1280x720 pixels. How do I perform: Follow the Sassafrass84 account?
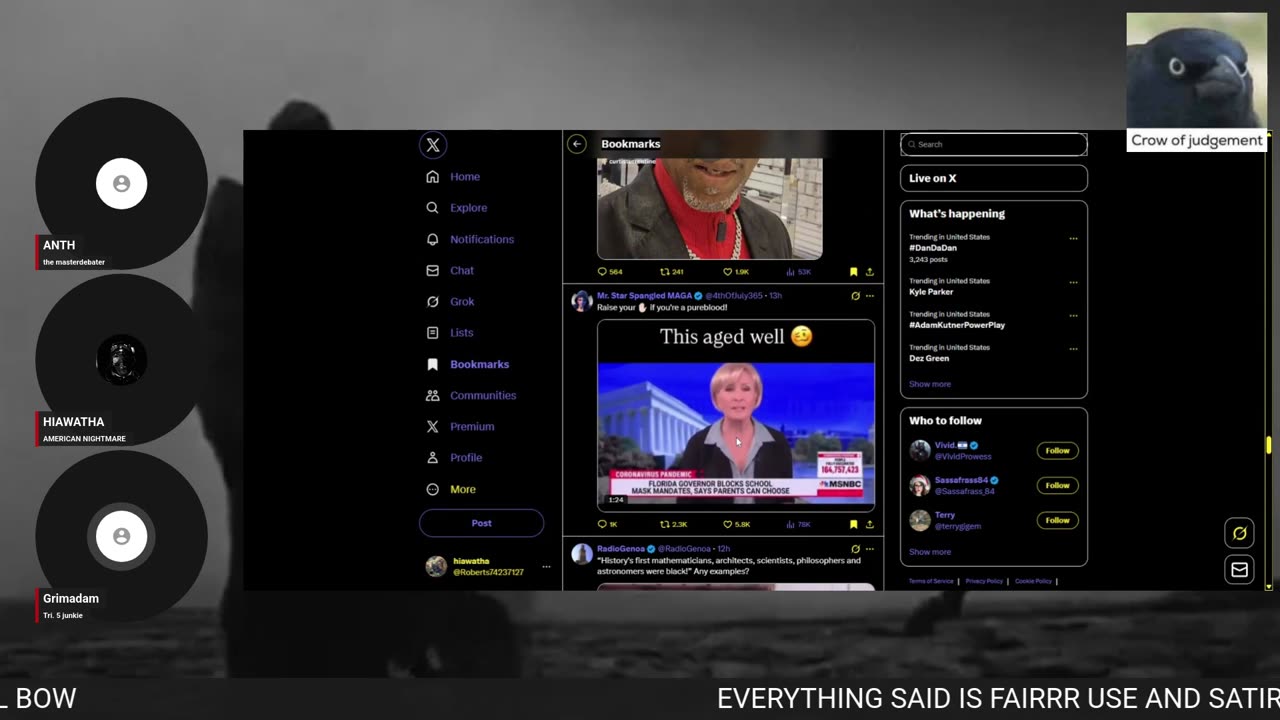(x=1057, y=485)
